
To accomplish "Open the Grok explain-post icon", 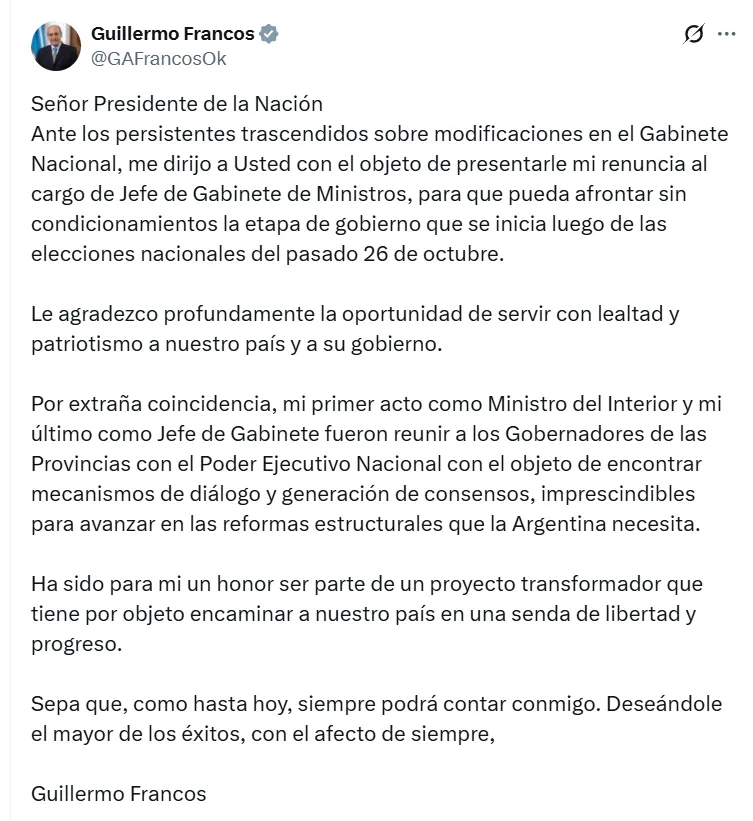I will (x=693, y=35).
